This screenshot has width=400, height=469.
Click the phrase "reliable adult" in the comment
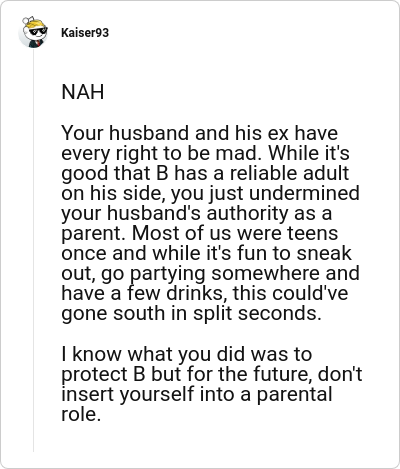click(x=289, y=173)
